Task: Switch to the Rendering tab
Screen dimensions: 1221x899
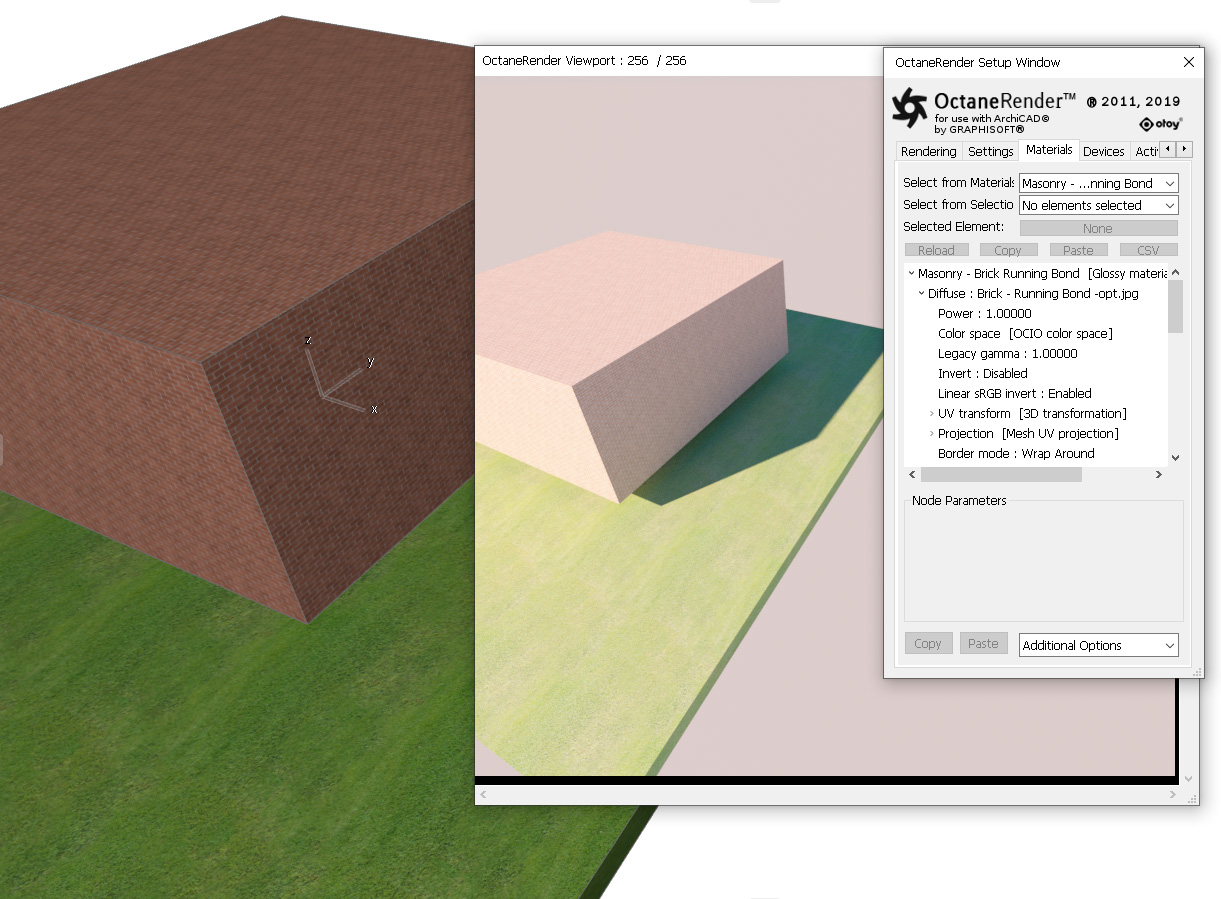Action: coord(928,152)
